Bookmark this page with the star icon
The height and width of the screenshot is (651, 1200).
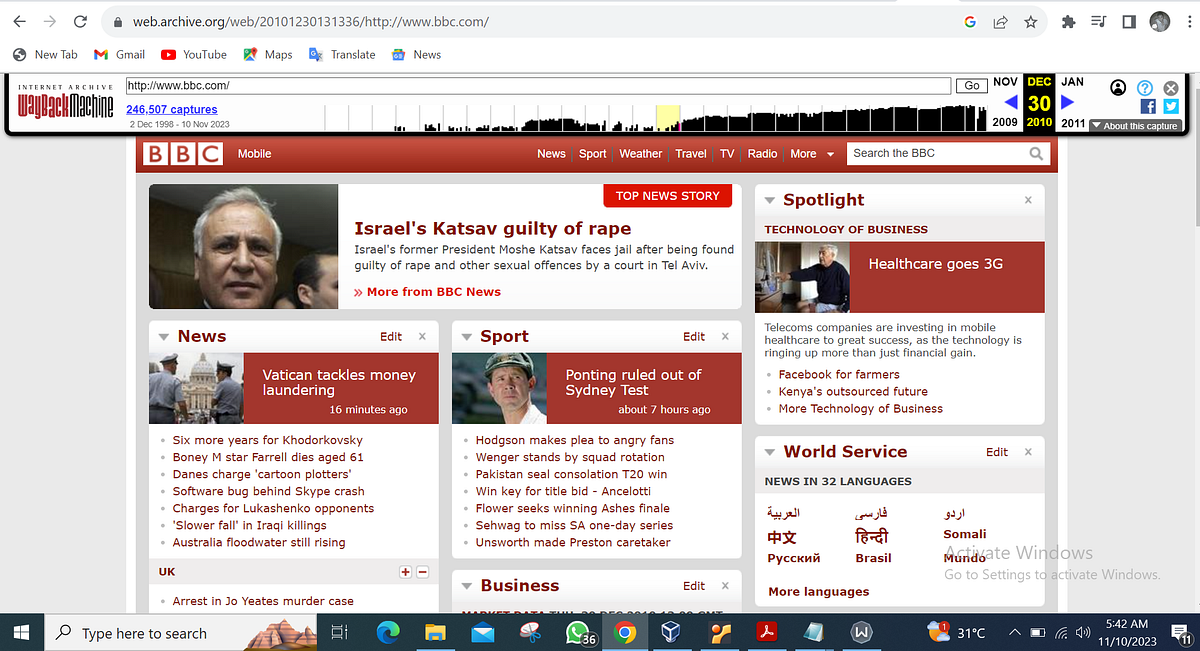(1030, 22)
